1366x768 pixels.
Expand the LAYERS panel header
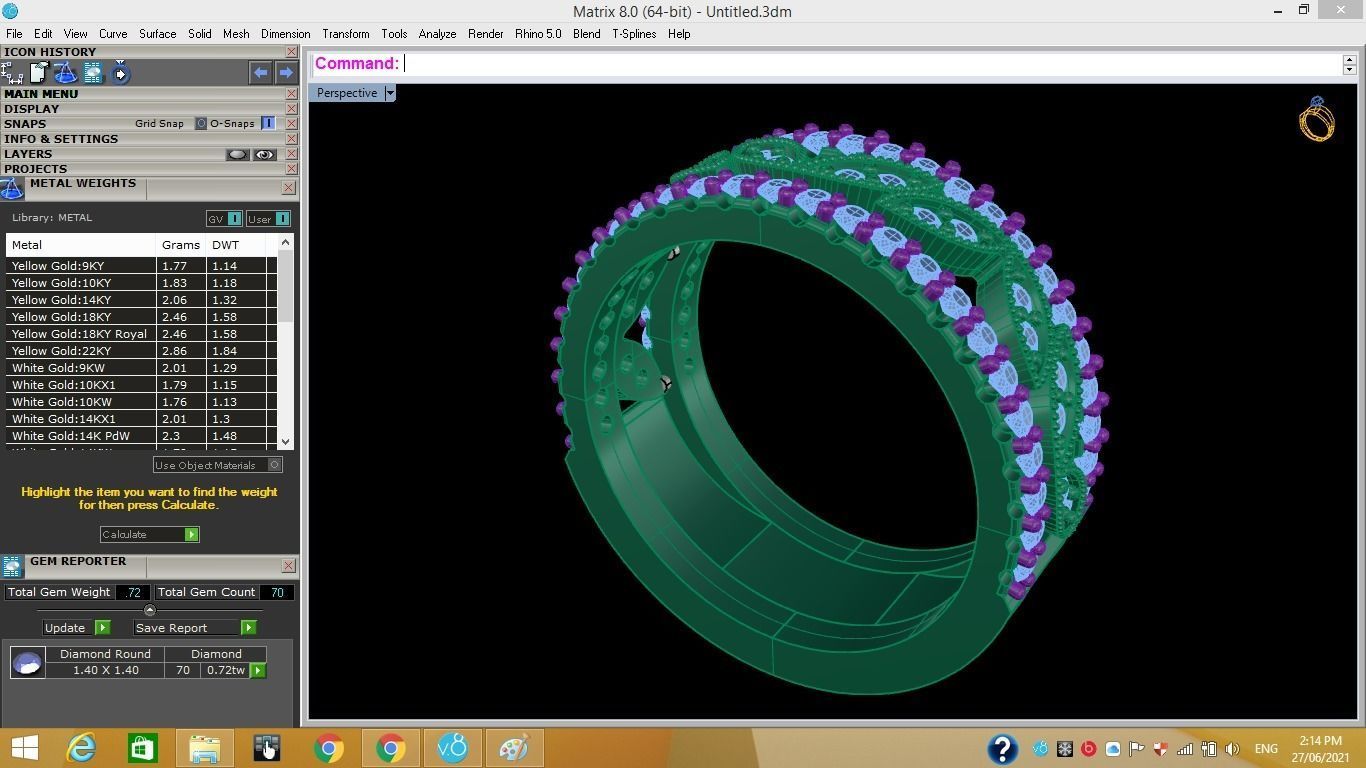(28, 154)
